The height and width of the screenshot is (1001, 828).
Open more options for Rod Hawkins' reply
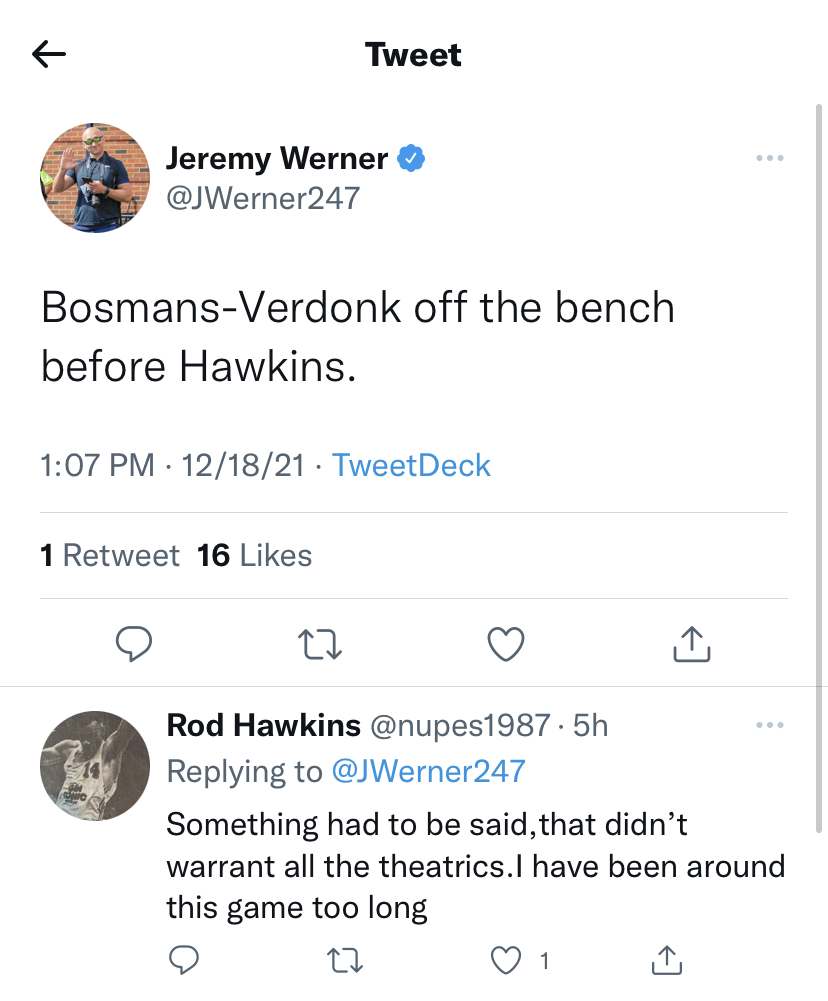tap(769, 725)
